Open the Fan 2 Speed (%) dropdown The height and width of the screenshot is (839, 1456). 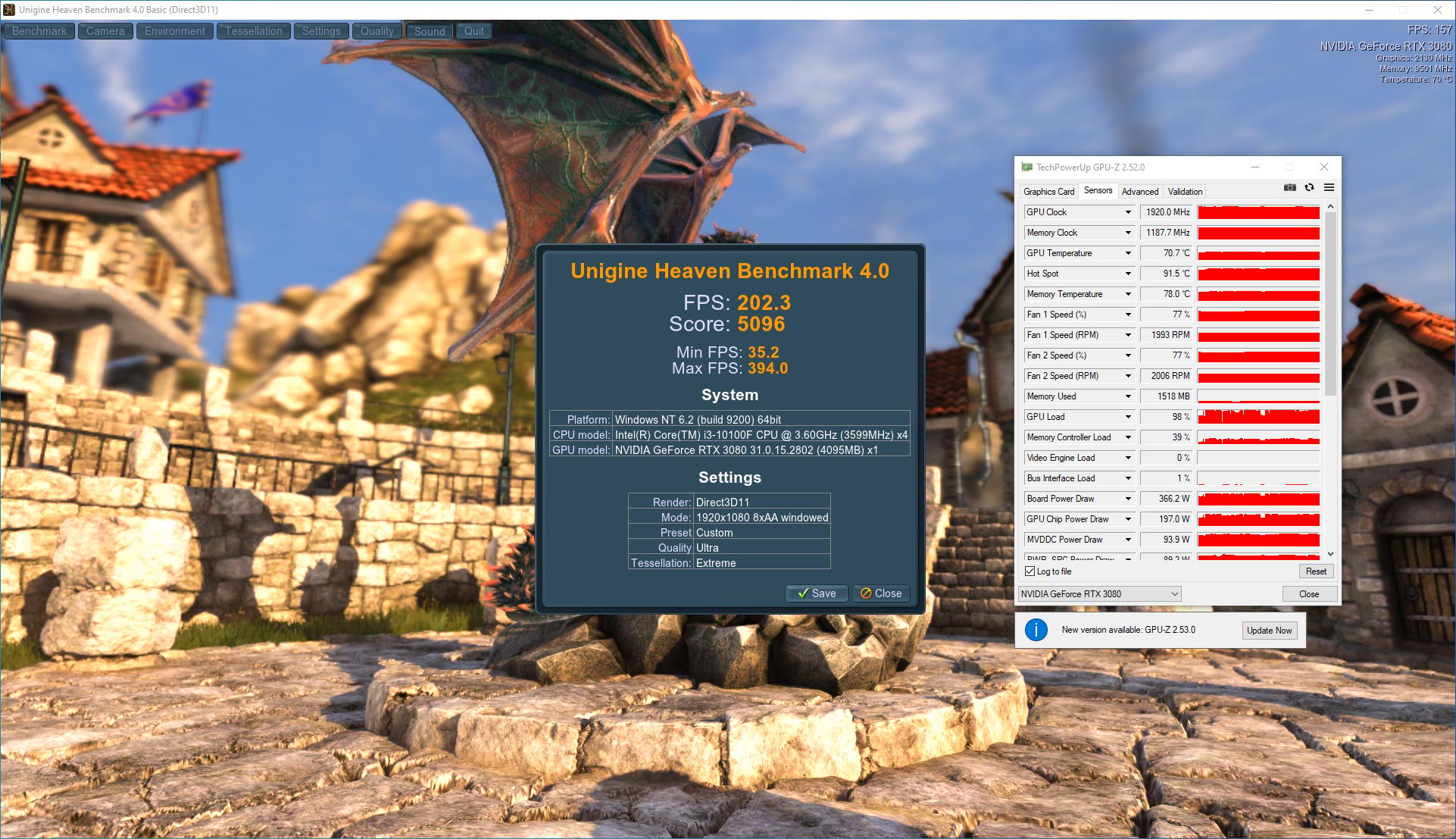1128,355
